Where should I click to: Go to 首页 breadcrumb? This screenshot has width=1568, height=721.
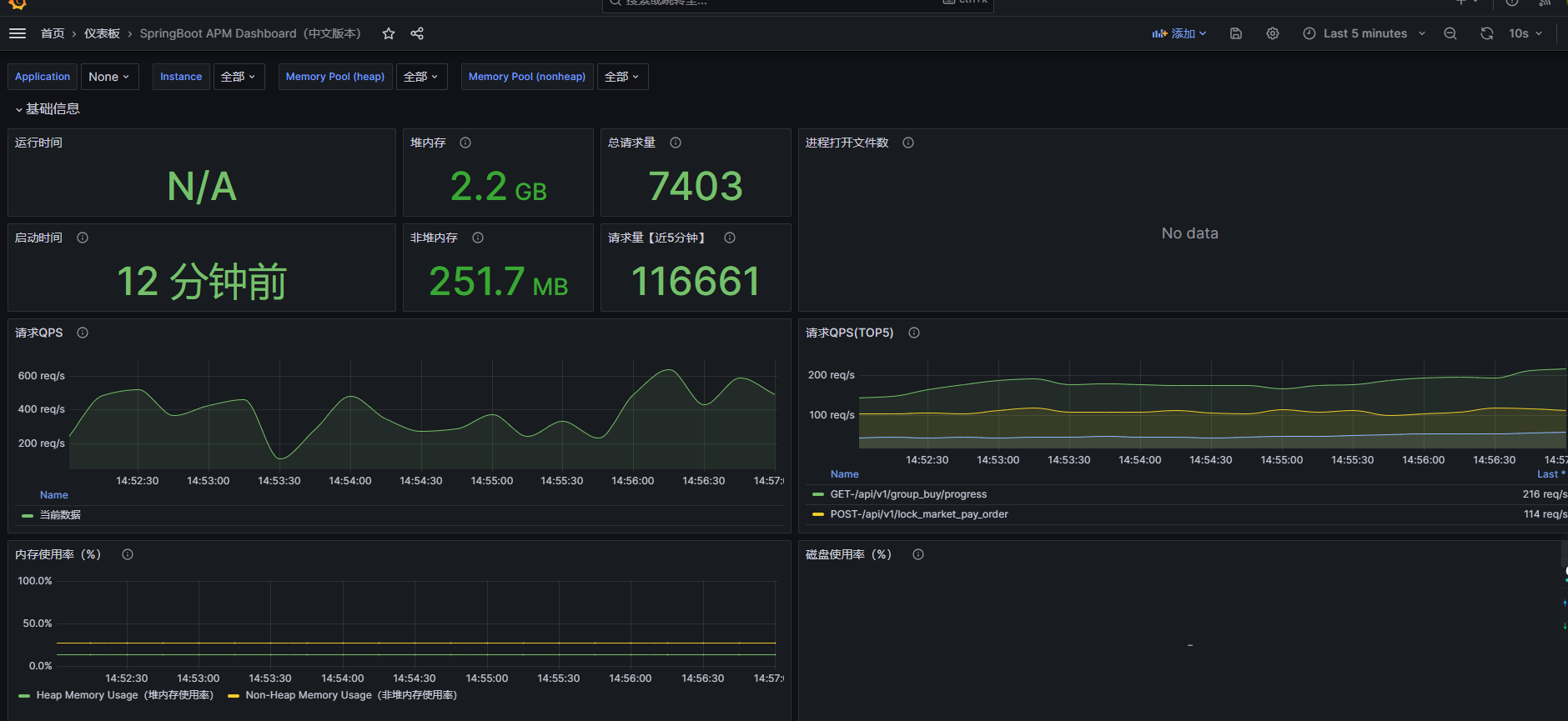tap(53, 33)
